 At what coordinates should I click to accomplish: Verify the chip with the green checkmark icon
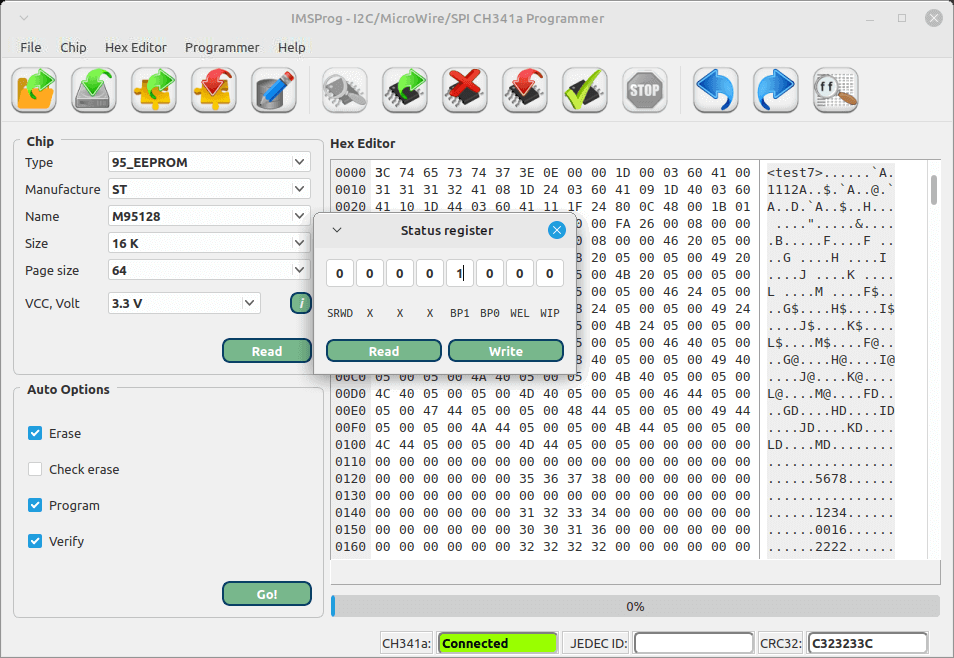coord(585,90)
